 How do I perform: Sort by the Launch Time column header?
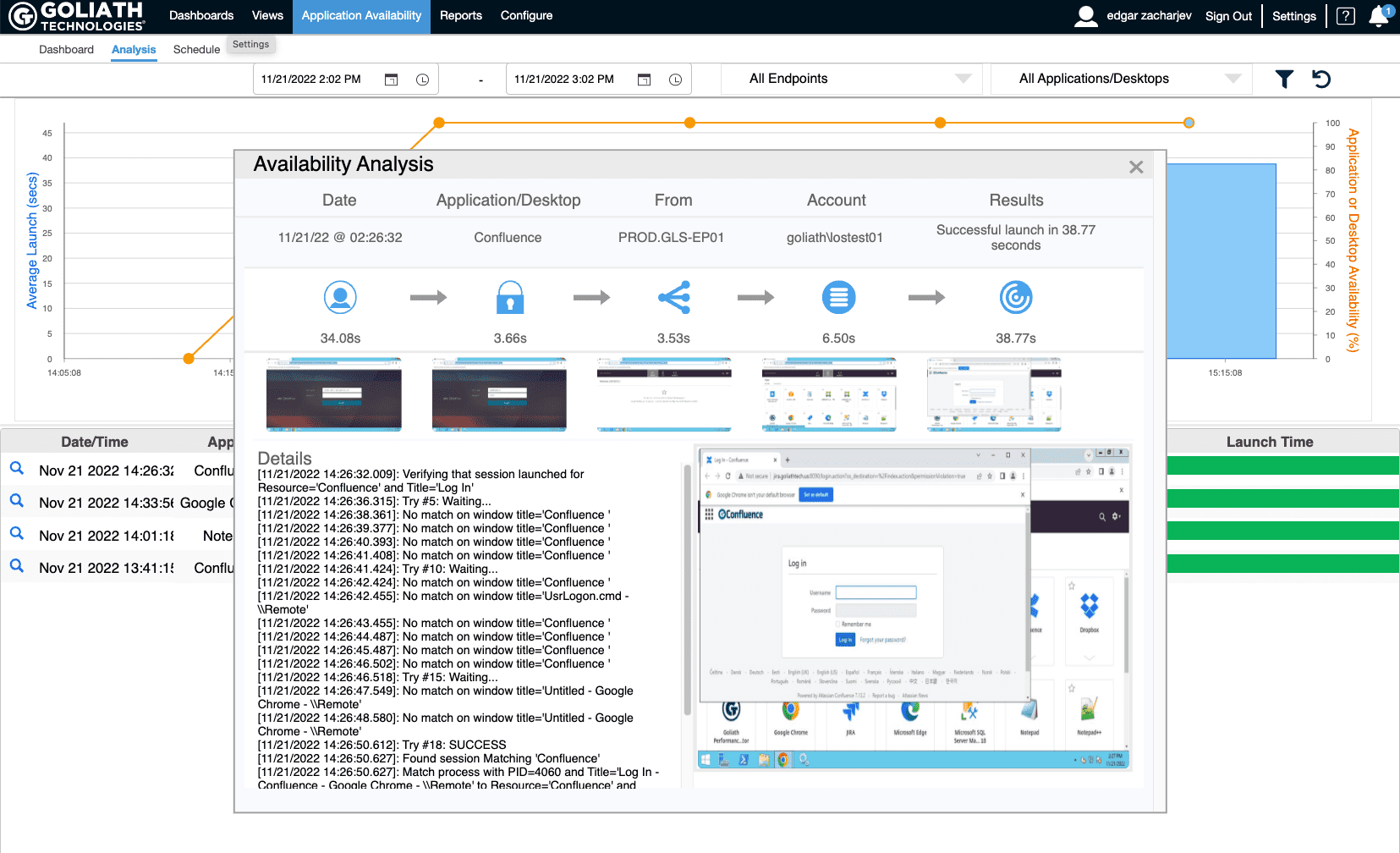pyautogui.click(x=1270, y=442)
